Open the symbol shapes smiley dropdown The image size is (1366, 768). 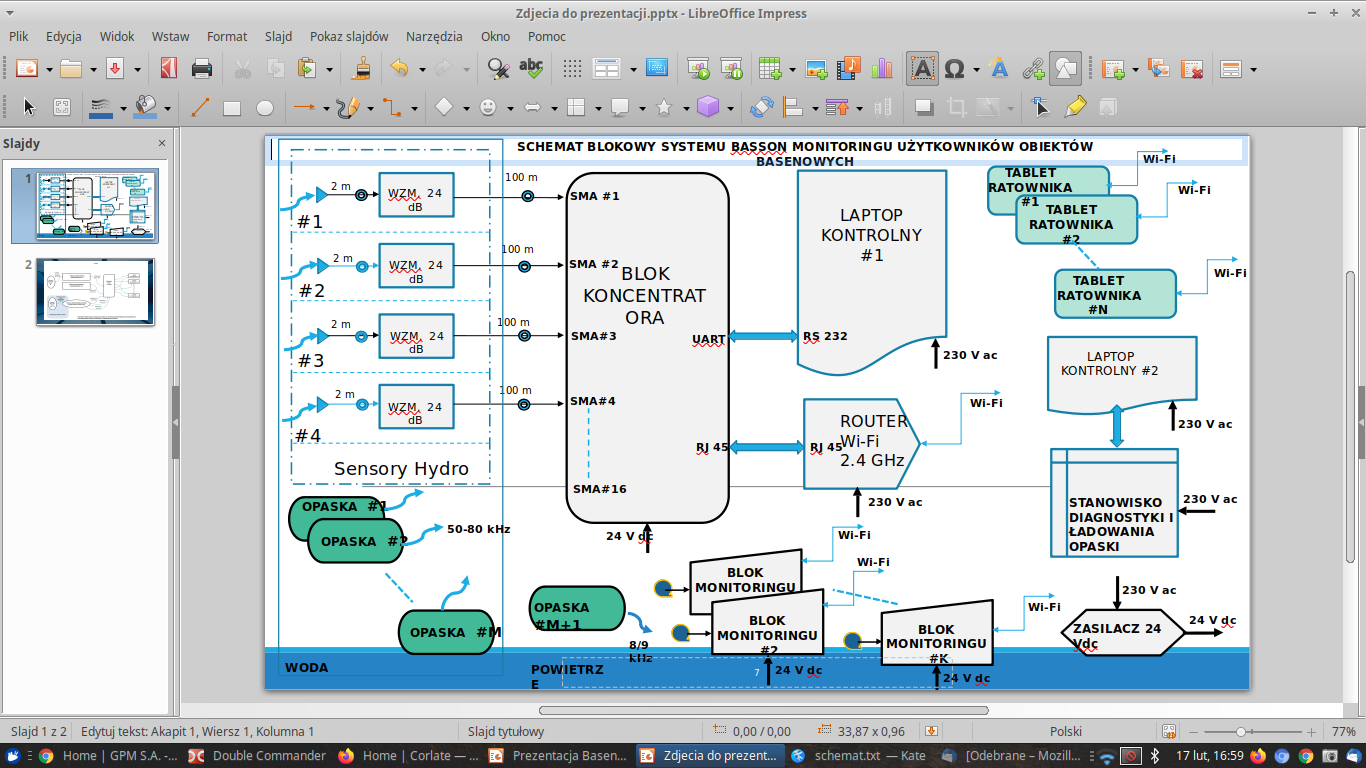click(510, 107)
